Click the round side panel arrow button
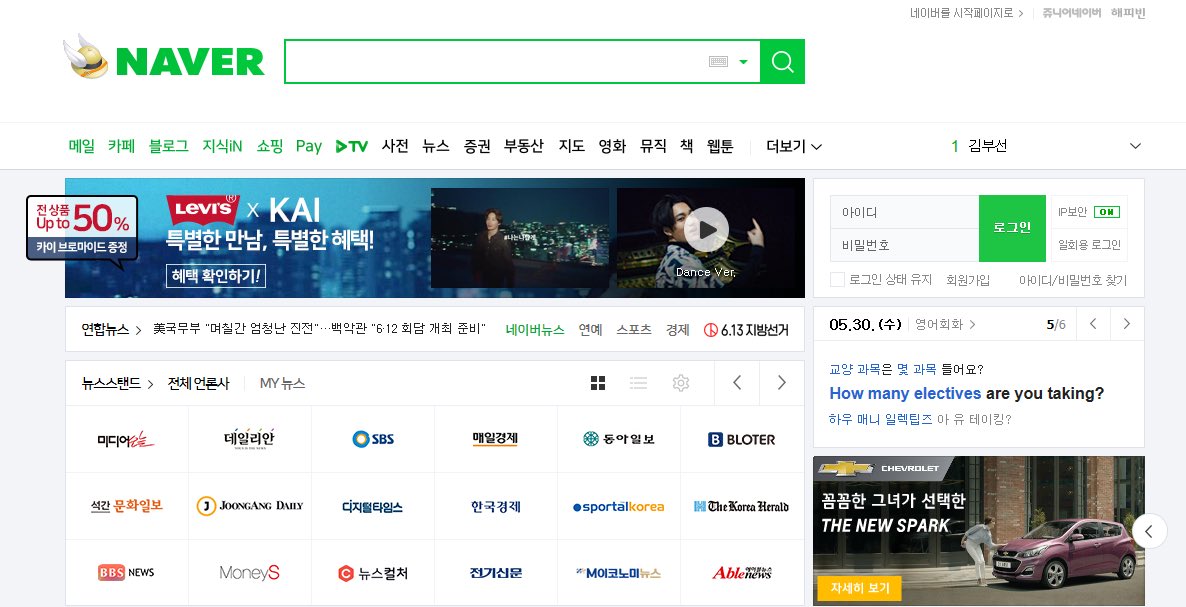 click(1149, 531)
